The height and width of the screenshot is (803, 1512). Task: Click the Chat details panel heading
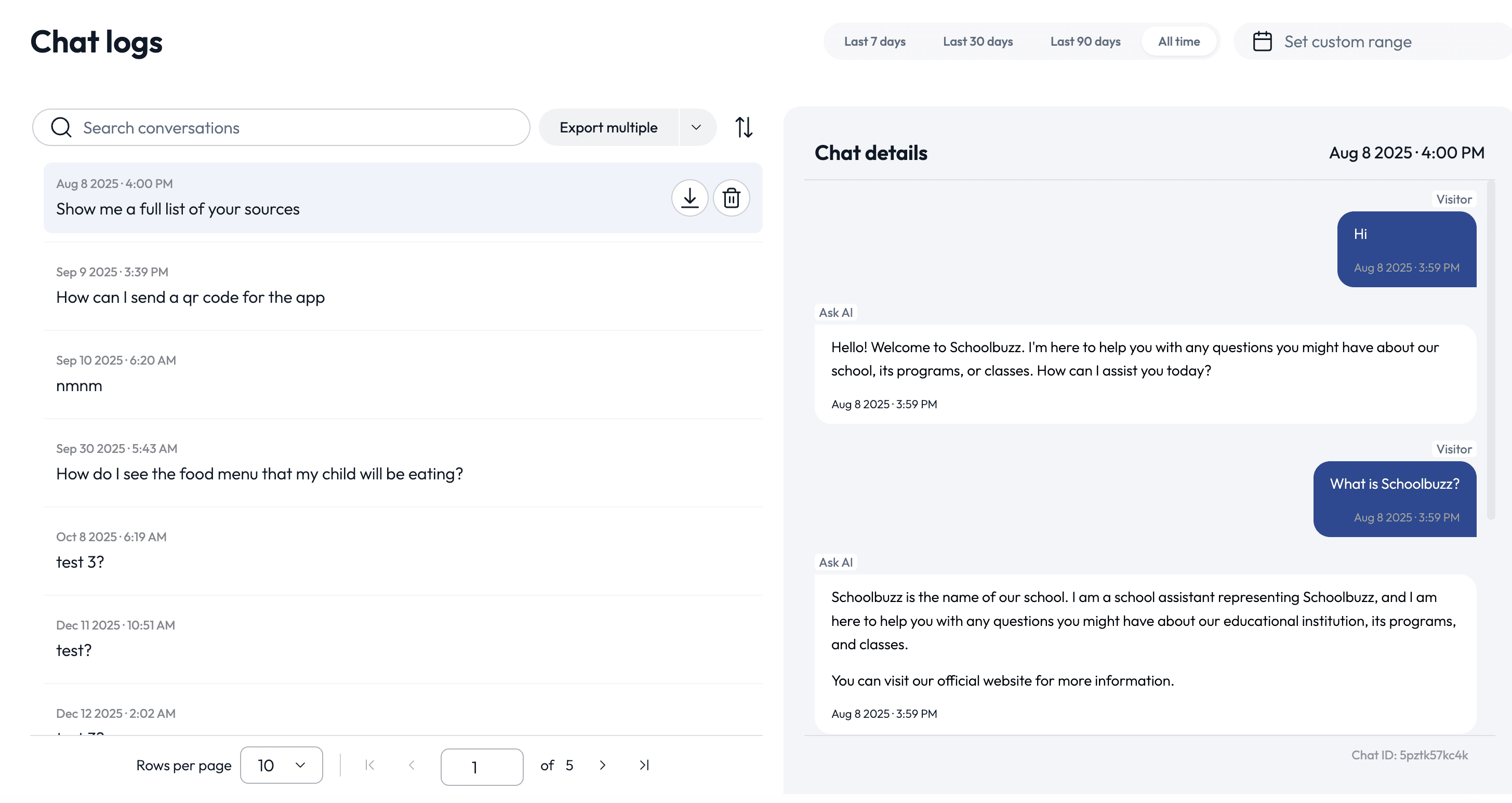tap(870, 153)
